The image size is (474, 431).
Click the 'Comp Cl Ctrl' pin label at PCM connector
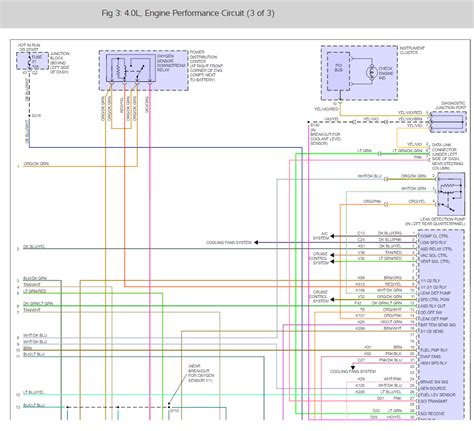(434, 236)
